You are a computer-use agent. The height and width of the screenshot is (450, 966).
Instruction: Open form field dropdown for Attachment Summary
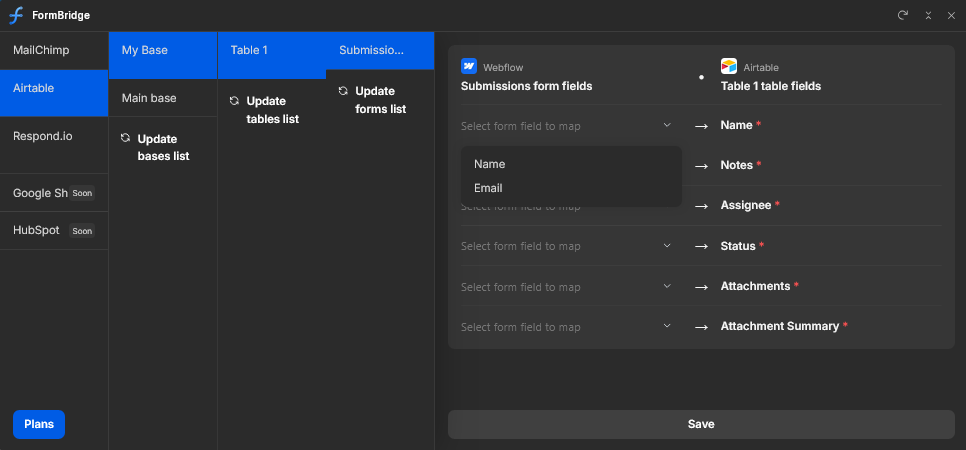point(567,327)
